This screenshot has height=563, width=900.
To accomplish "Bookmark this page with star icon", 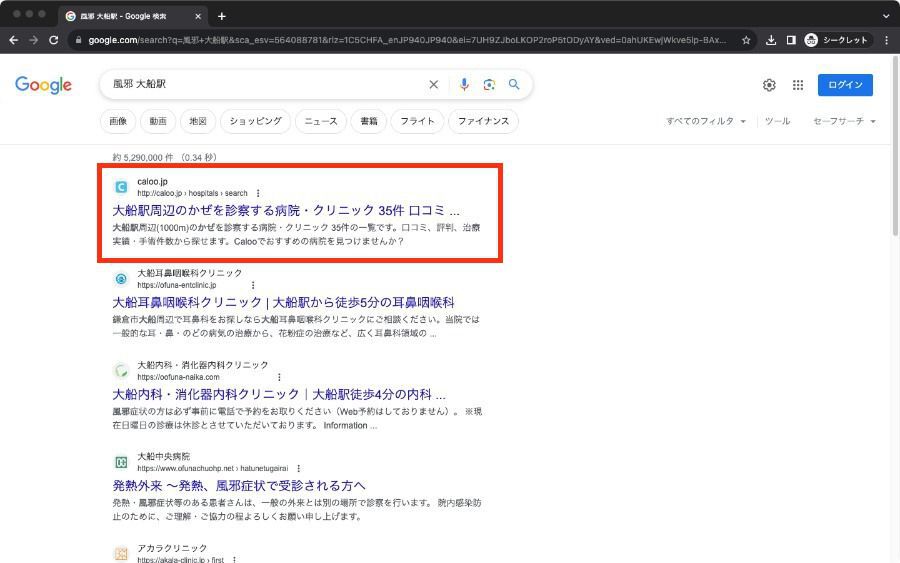I will (746, 40).
